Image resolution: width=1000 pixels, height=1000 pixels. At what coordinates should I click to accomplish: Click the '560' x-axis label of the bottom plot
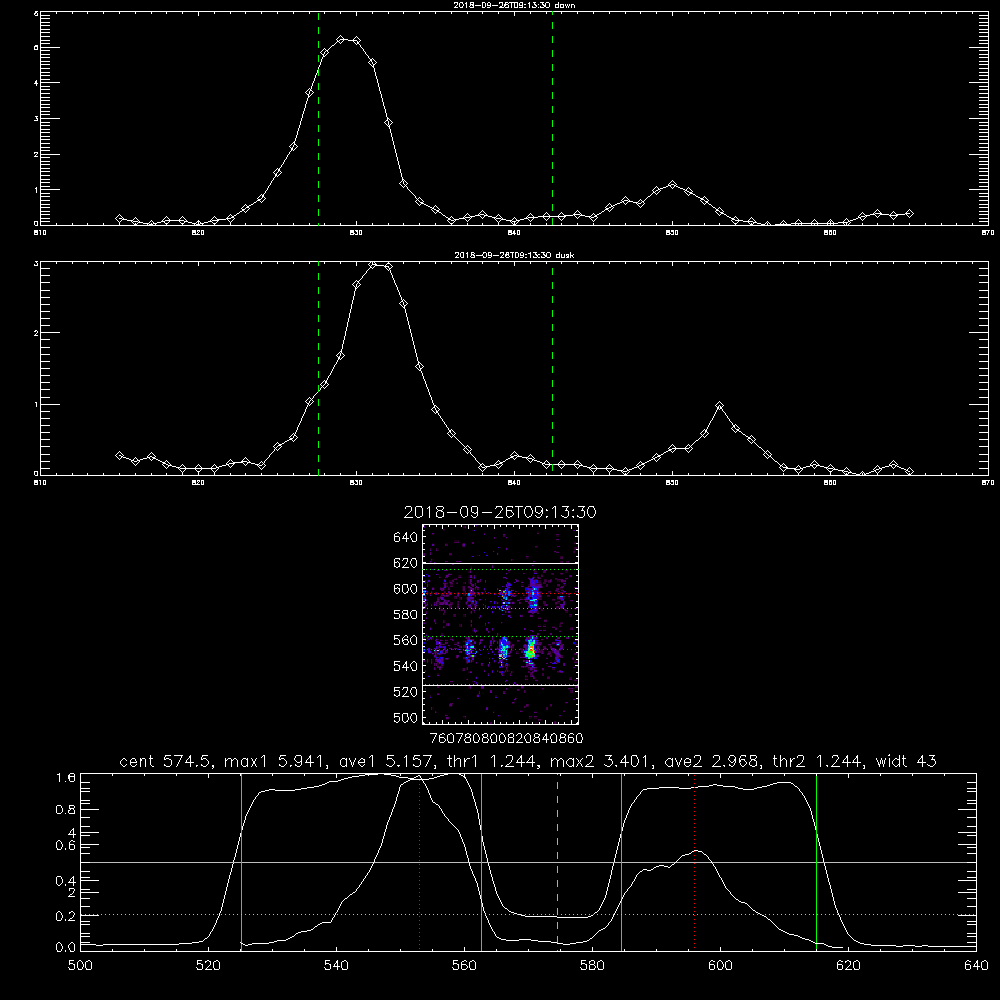point(464,966)
